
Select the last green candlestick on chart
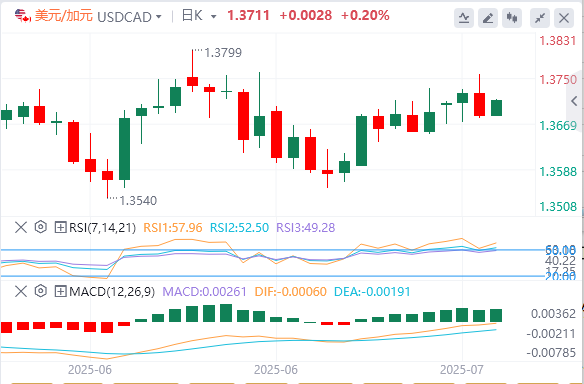pyautogui.click(x=496, y=108)
